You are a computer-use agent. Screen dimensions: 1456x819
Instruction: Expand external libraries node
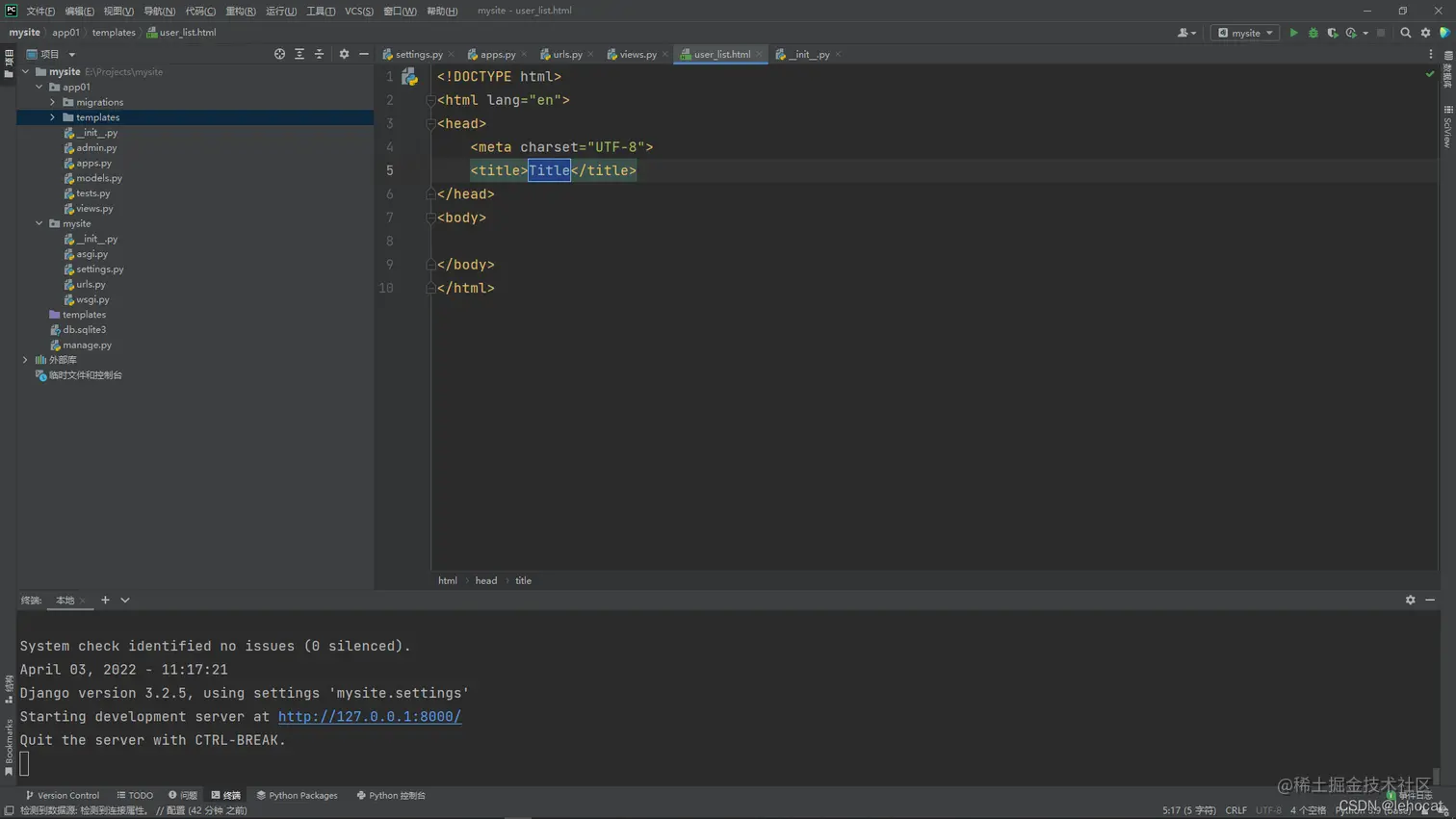(26, 360)
